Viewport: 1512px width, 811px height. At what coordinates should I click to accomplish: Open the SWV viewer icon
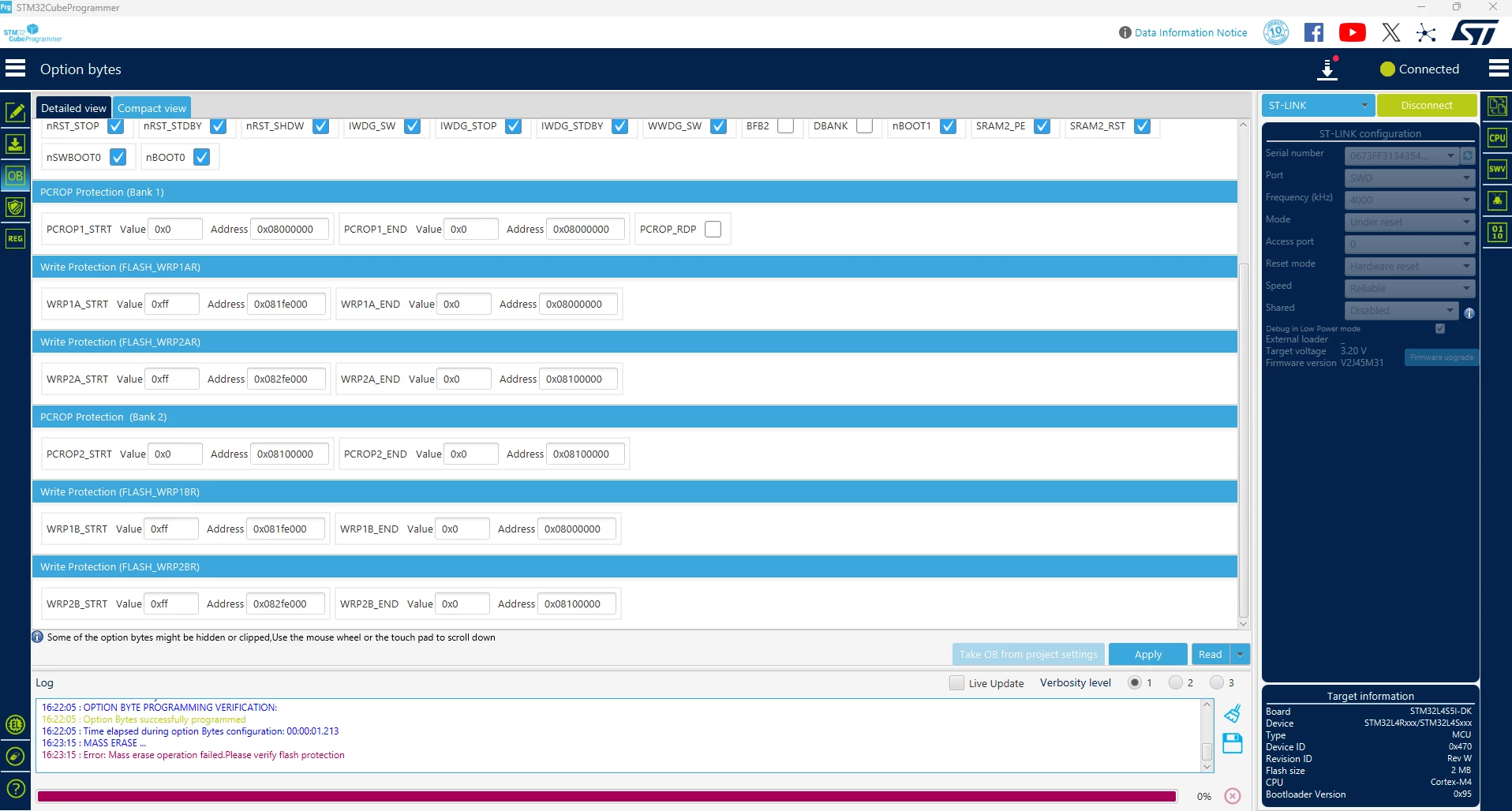[x=1497, y=169]
